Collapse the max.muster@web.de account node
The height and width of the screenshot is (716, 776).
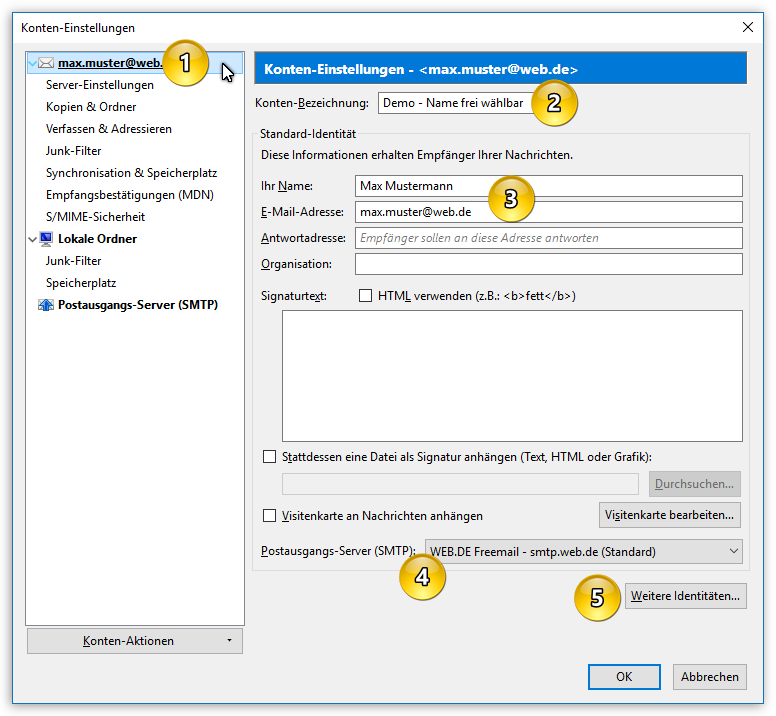[33, 63]
